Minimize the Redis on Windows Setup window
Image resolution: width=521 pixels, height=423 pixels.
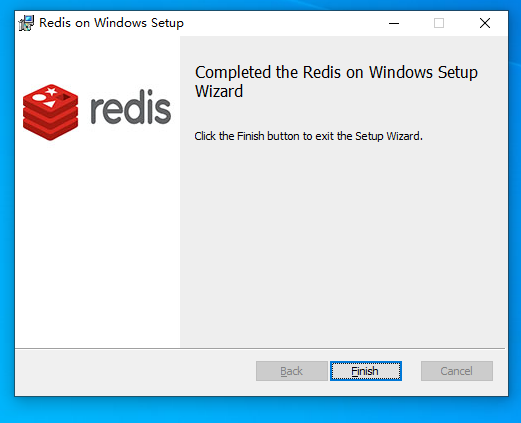(394, 23)
